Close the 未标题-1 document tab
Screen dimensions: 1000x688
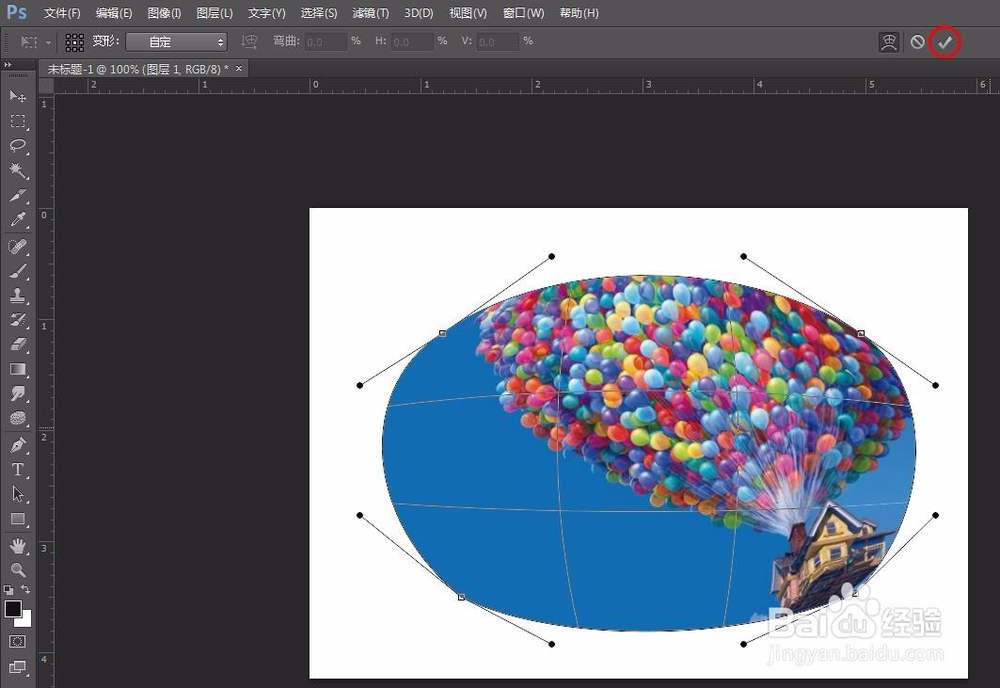[239, 69]
